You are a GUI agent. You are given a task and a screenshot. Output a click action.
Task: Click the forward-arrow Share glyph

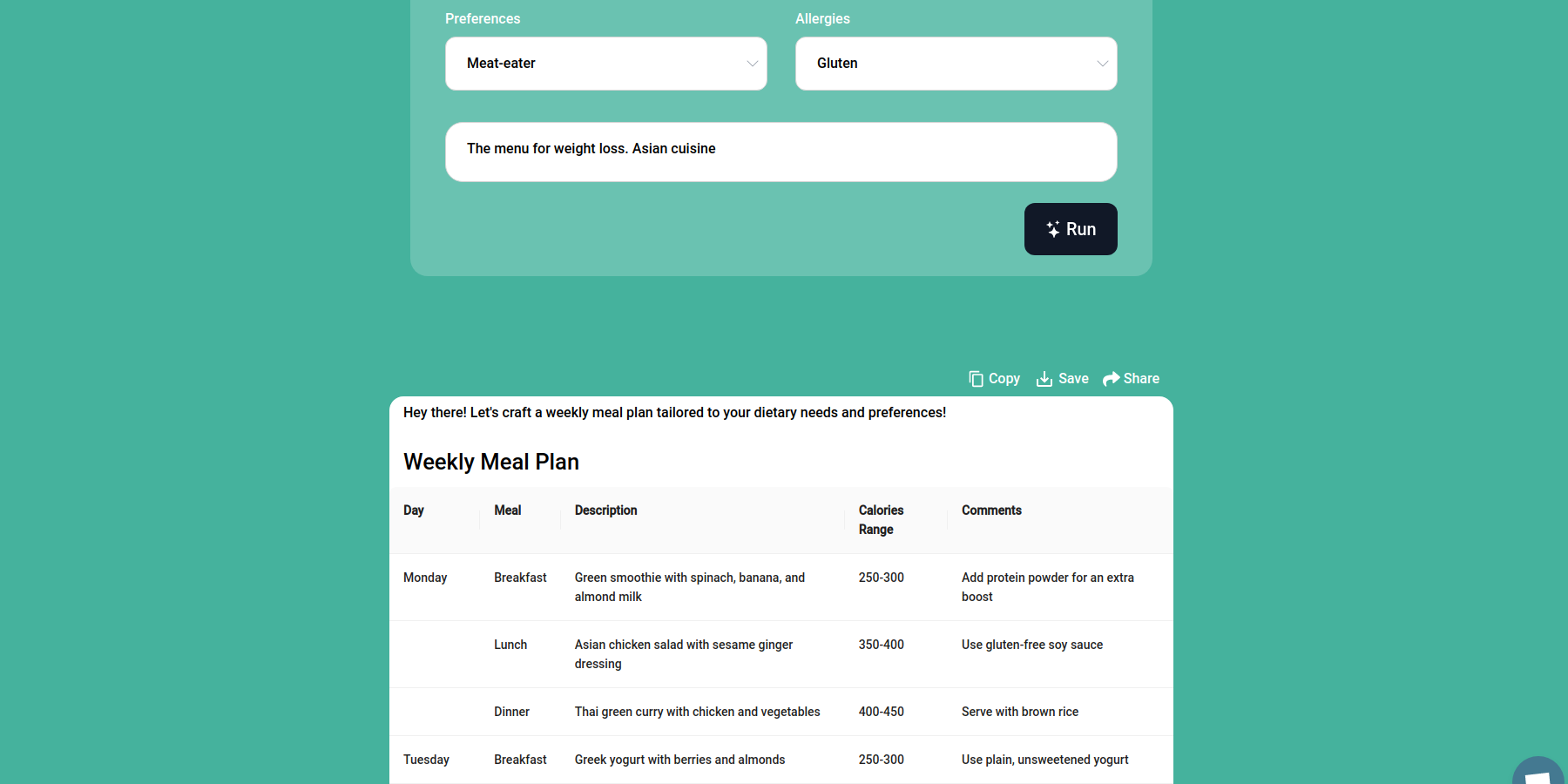(x=1112, y=378)
